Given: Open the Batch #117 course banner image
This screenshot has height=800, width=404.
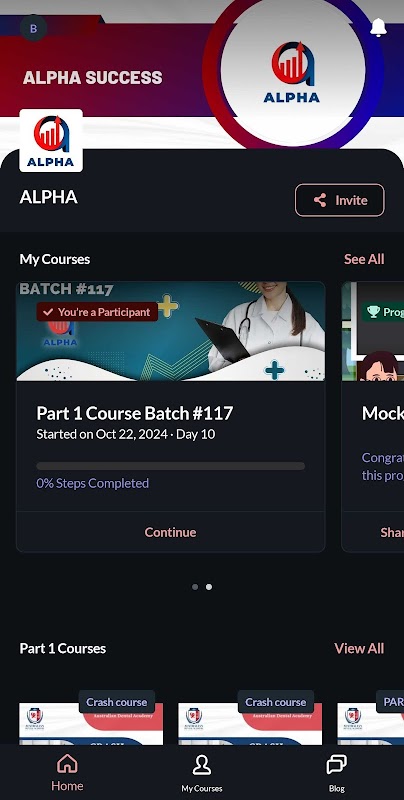Looking at the screenshot, I should click(x=170, y=331).
